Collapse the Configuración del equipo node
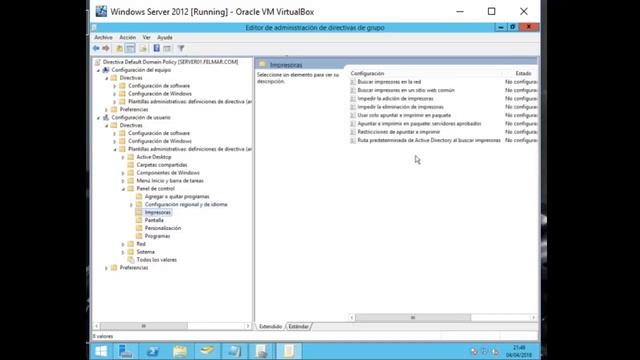This screenshot has height=360, width=640. click(98, 70)
